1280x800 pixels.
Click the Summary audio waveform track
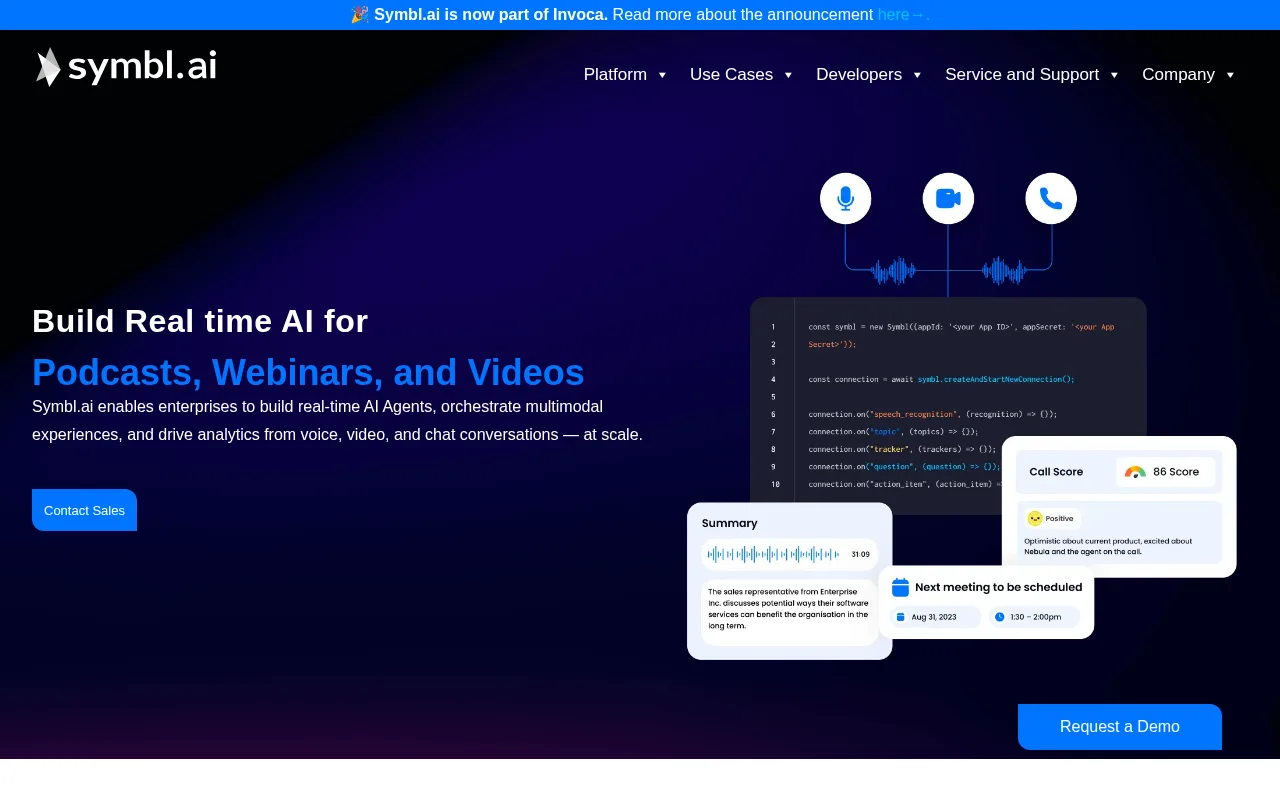pos(774,554)
